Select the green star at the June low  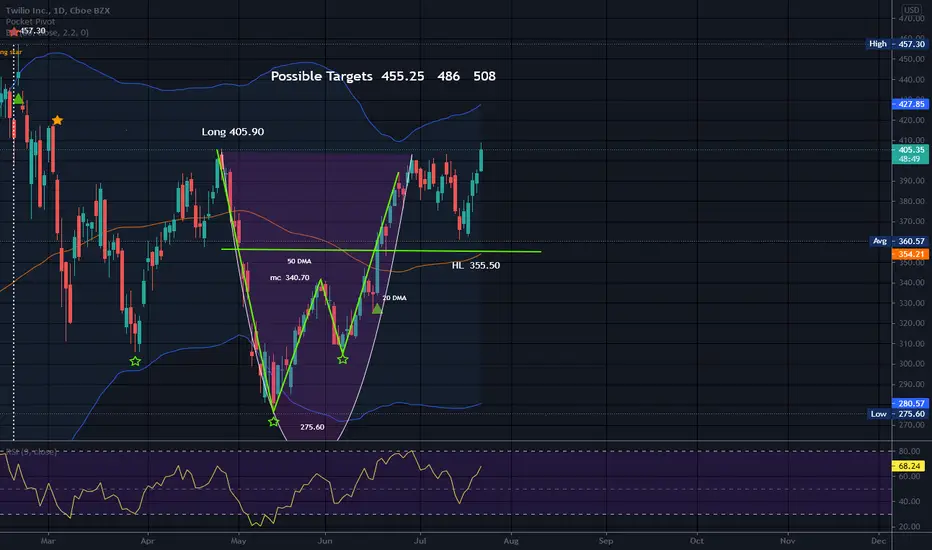[343, 359]
